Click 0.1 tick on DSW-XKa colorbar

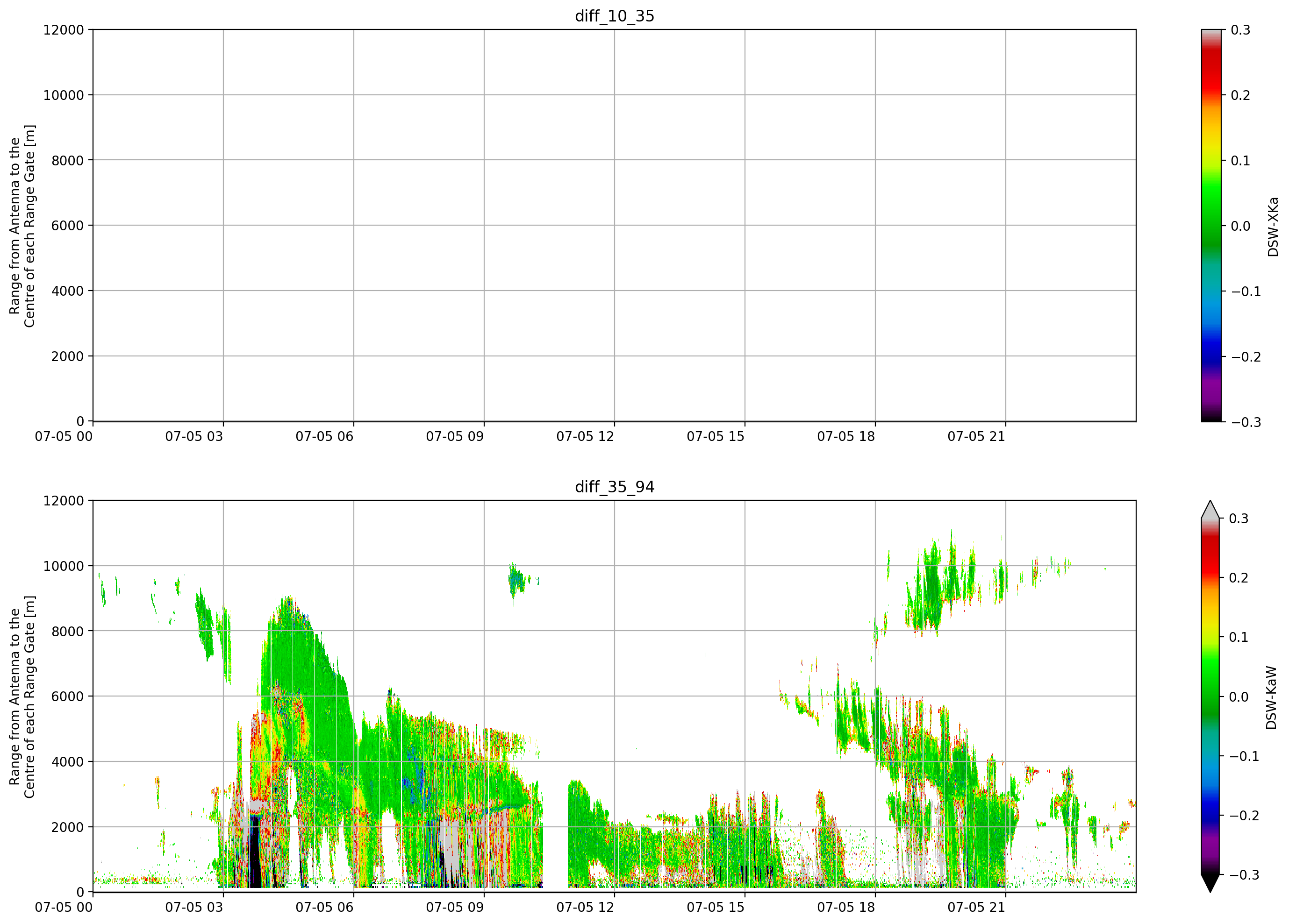[1241, 161]
